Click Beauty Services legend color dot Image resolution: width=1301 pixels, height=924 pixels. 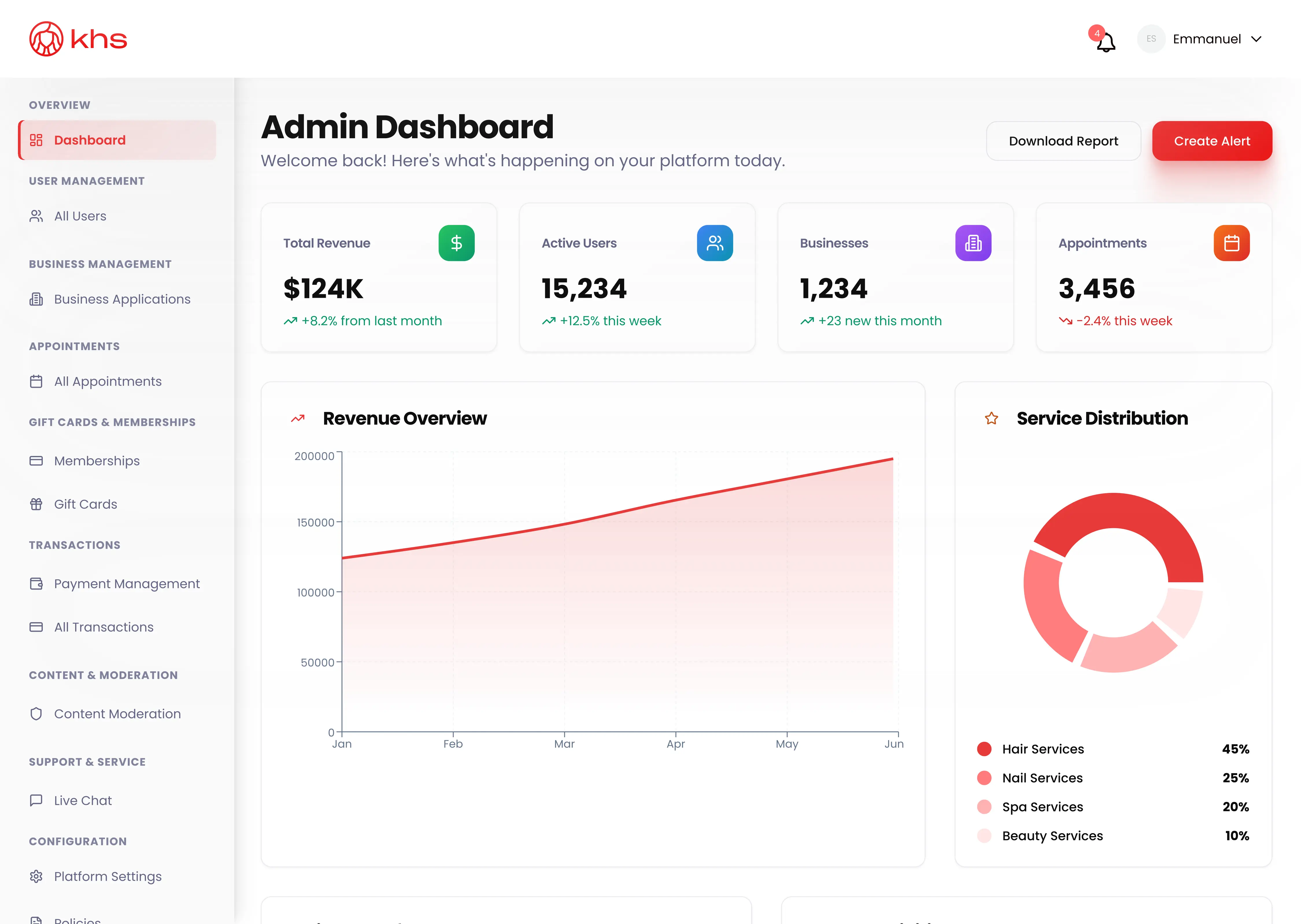(x=984, y=836)
